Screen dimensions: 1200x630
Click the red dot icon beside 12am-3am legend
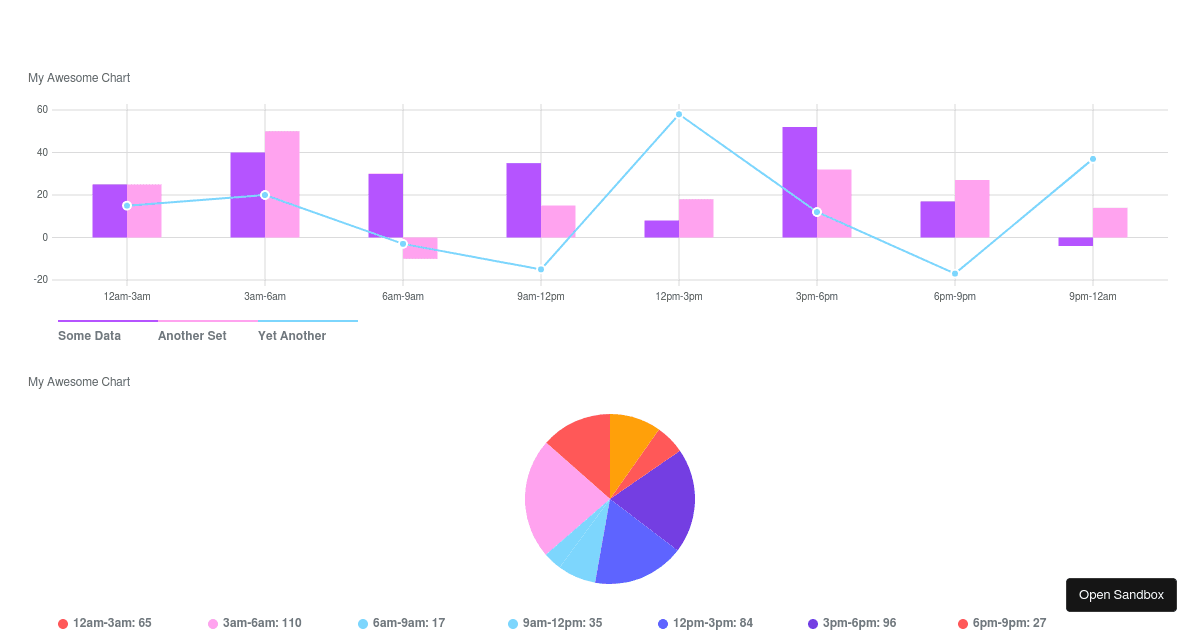click(62, 622)
